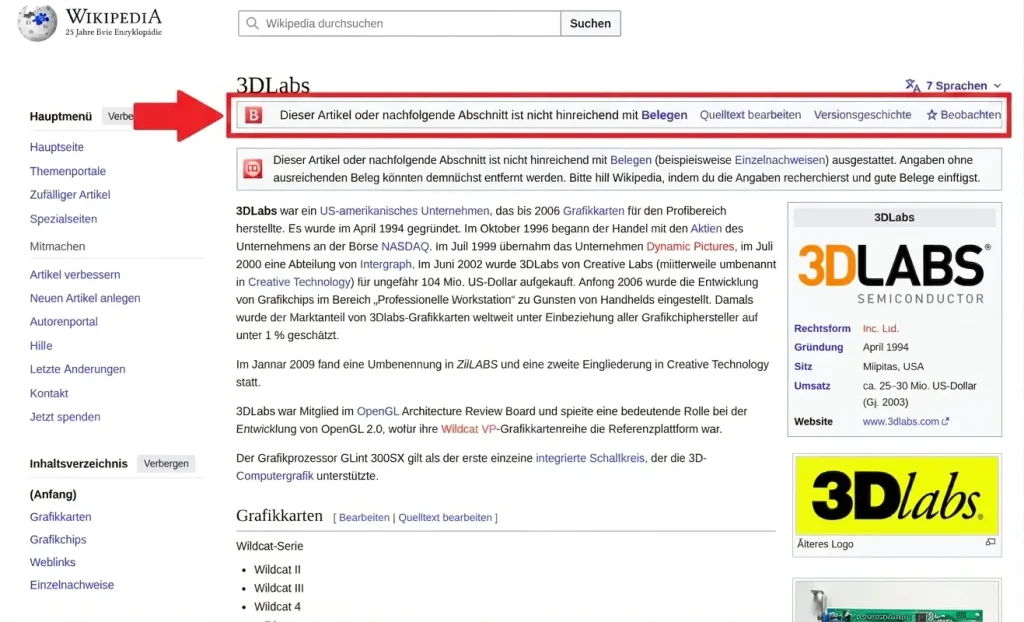Jump to Grafikkarten in contents list
Image resolution: width=1024 pixels, height=622 pixels.
60,517
